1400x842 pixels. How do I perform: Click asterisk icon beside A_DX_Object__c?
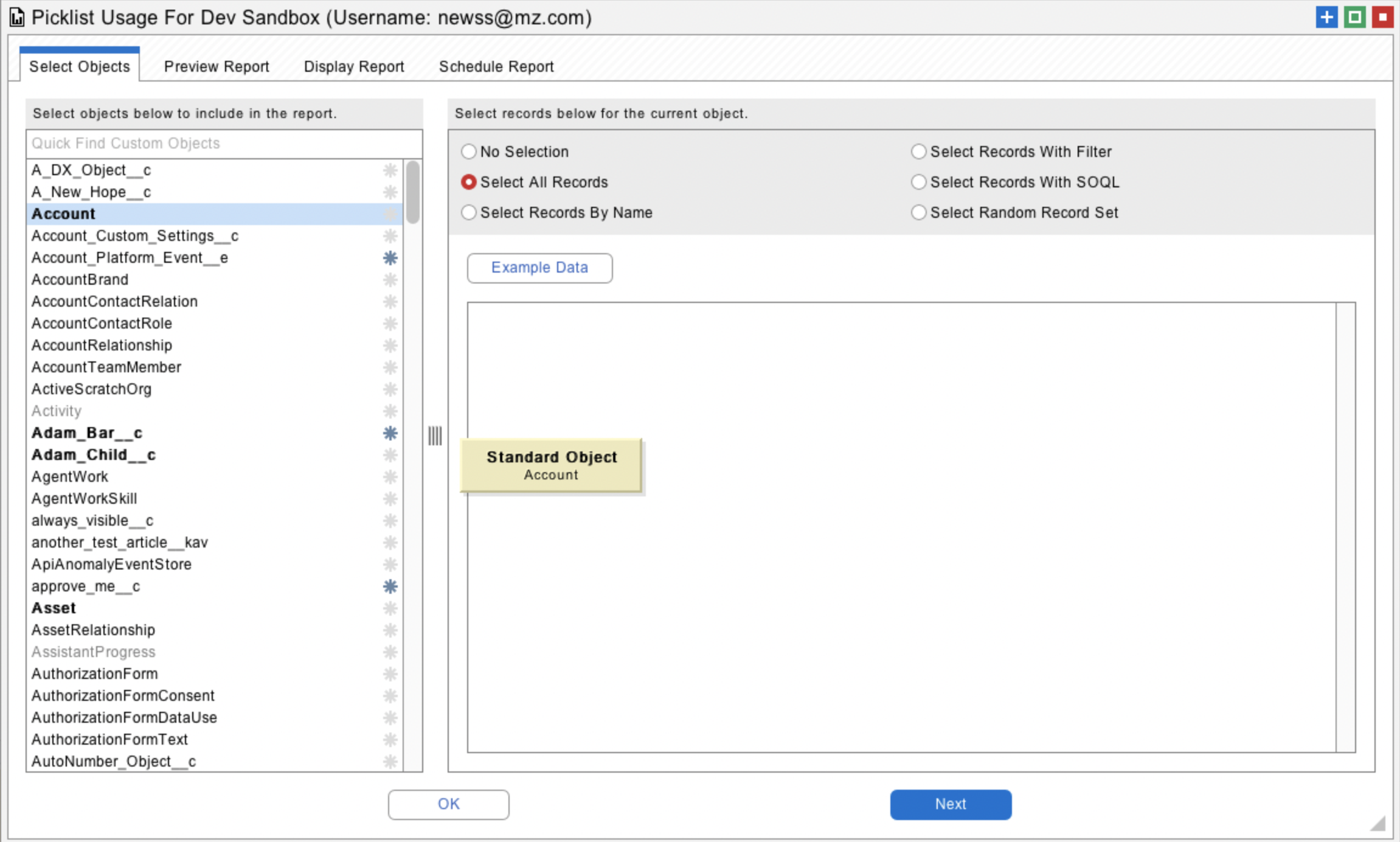click(390, 170)
